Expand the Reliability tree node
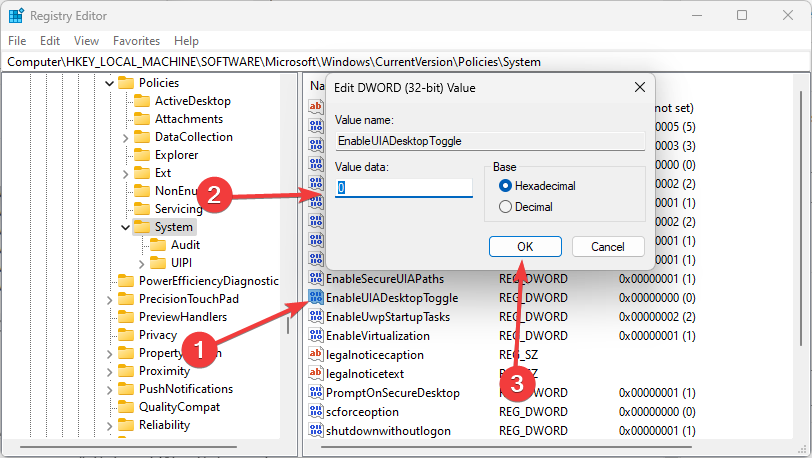 pos(109,426)
